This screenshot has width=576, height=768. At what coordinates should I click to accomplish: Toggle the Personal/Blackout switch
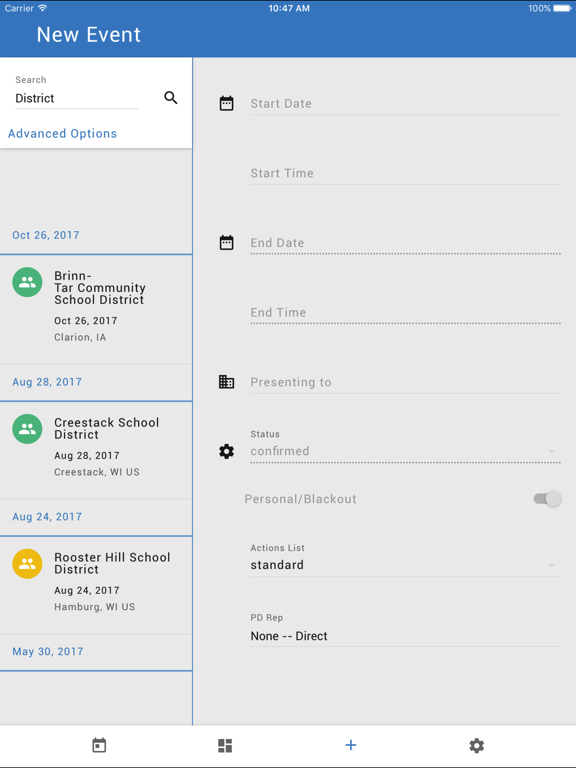[x=547, y=499]
